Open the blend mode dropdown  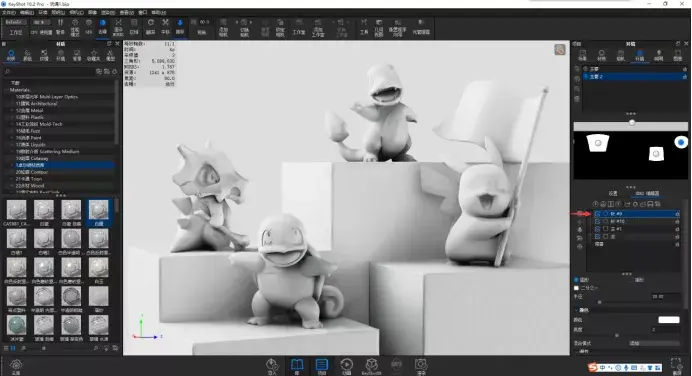coord(654,343)
